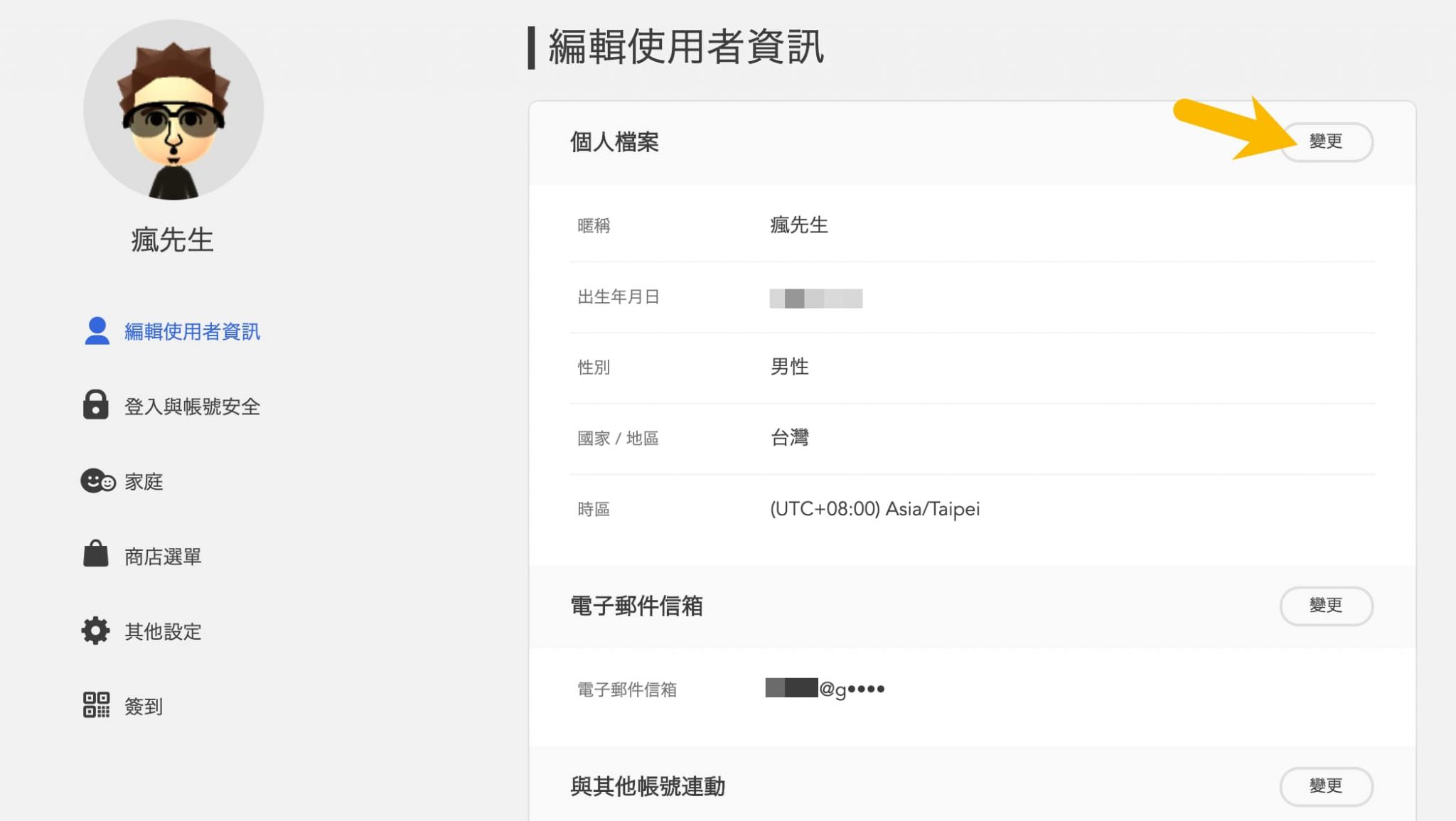The image size is (1456, 821).
Task: Open 編輯使用者資訊 sidebar menu item
Action: click(192, 332)
